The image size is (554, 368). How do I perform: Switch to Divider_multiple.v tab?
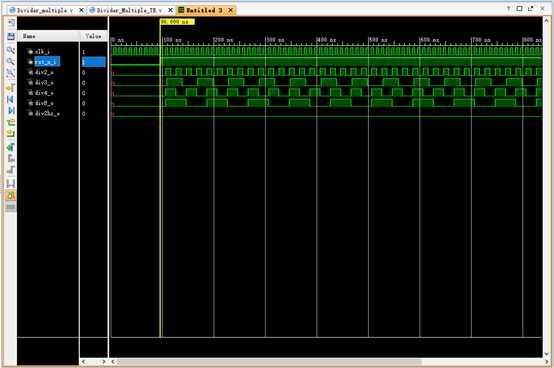pyautogui.click(x=45, y=11)
